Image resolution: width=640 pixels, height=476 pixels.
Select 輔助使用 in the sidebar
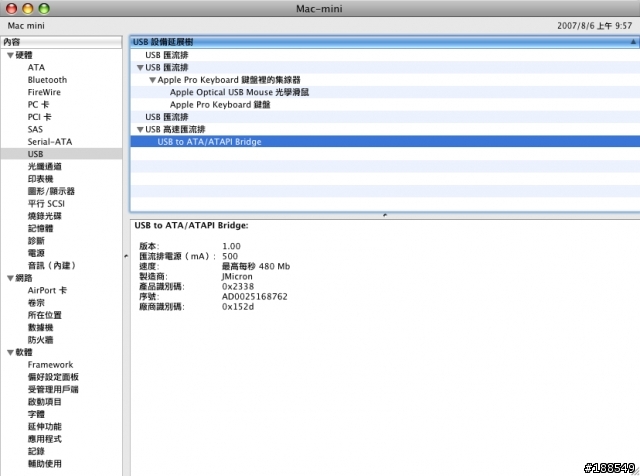point(45,464)
